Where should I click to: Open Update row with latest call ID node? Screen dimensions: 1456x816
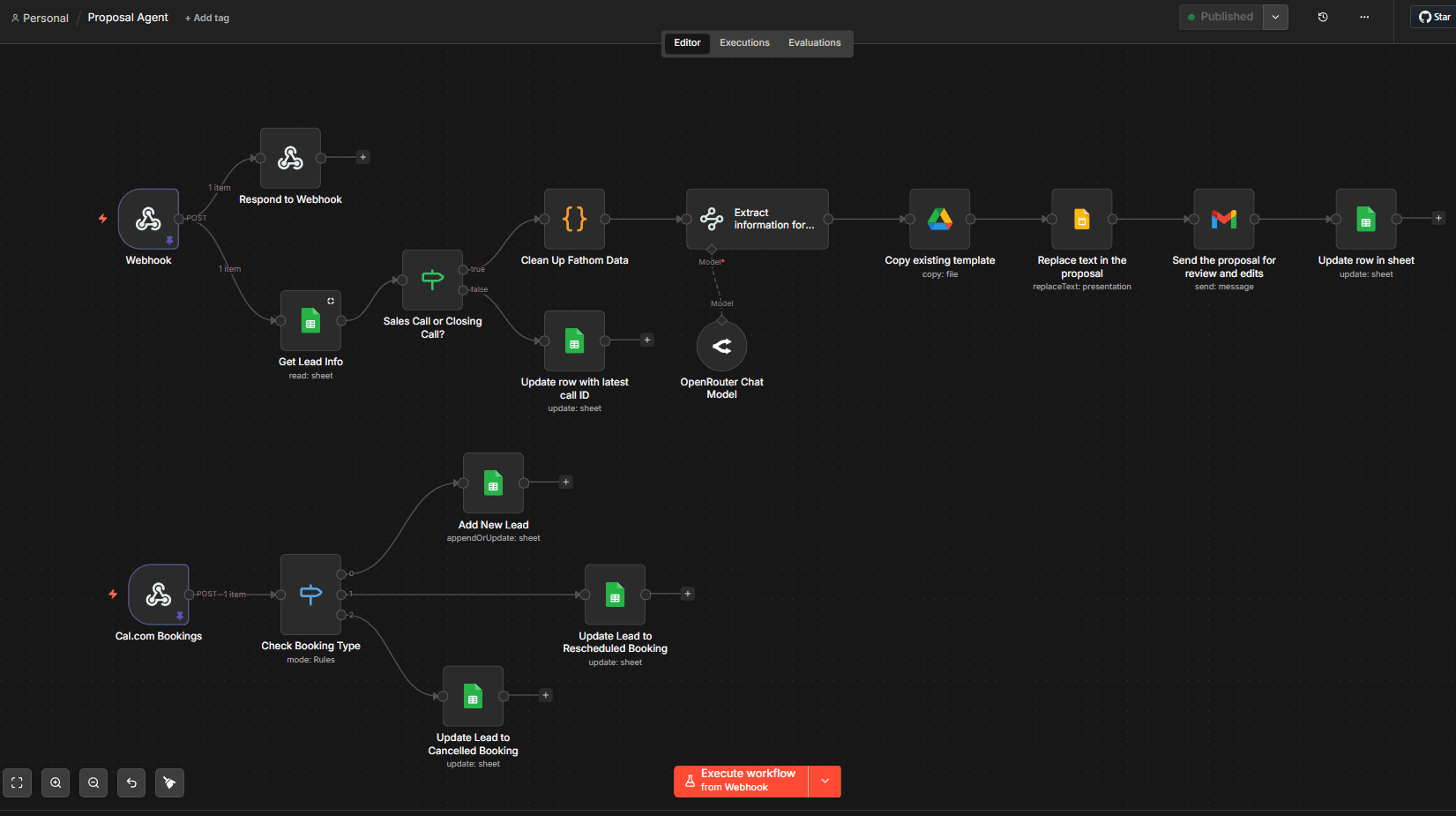coord(574,341)
